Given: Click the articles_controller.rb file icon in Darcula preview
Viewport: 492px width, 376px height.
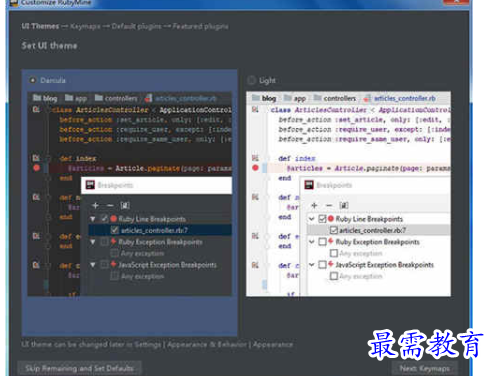Looking at the screenshot, I should pyautogui.click(x=149, y=98).
